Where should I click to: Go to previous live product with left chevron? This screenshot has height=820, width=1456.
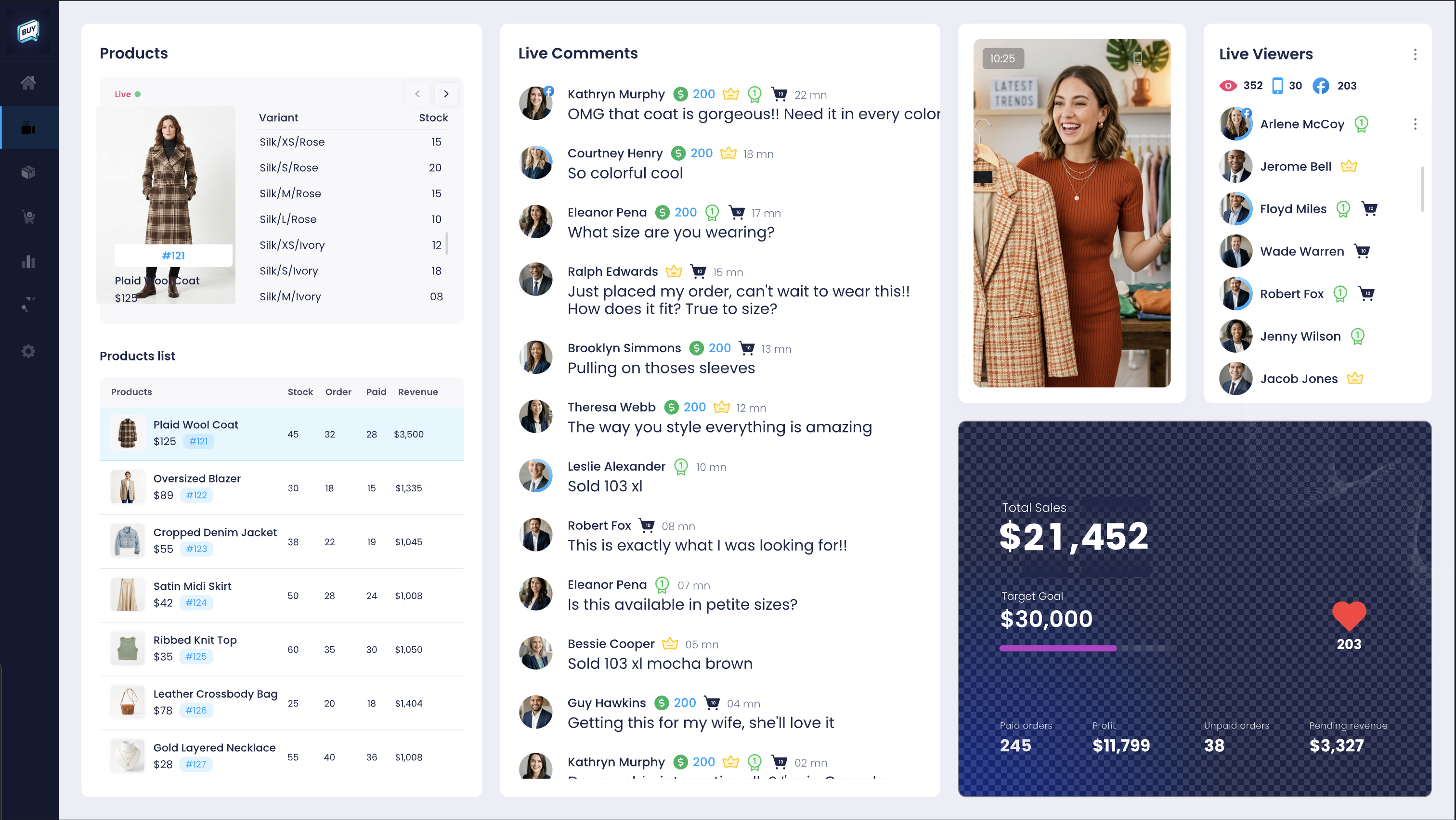pos(417,94)
